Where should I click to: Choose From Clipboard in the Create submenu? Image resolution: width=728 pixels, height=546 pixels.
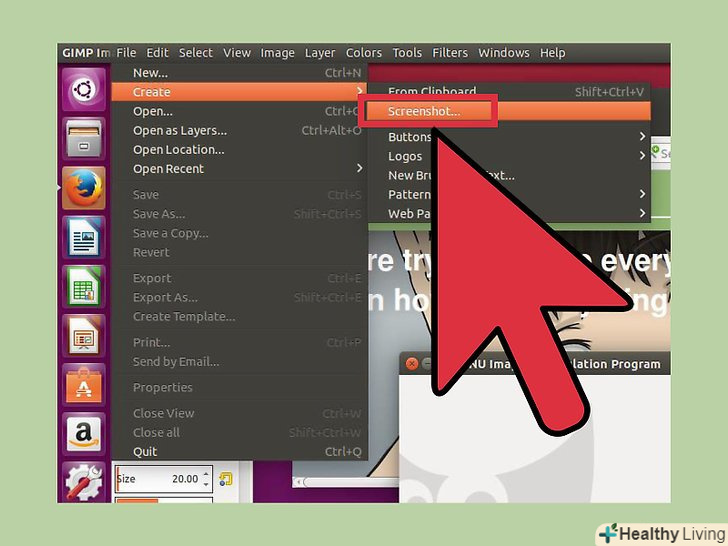pos(509,91)
